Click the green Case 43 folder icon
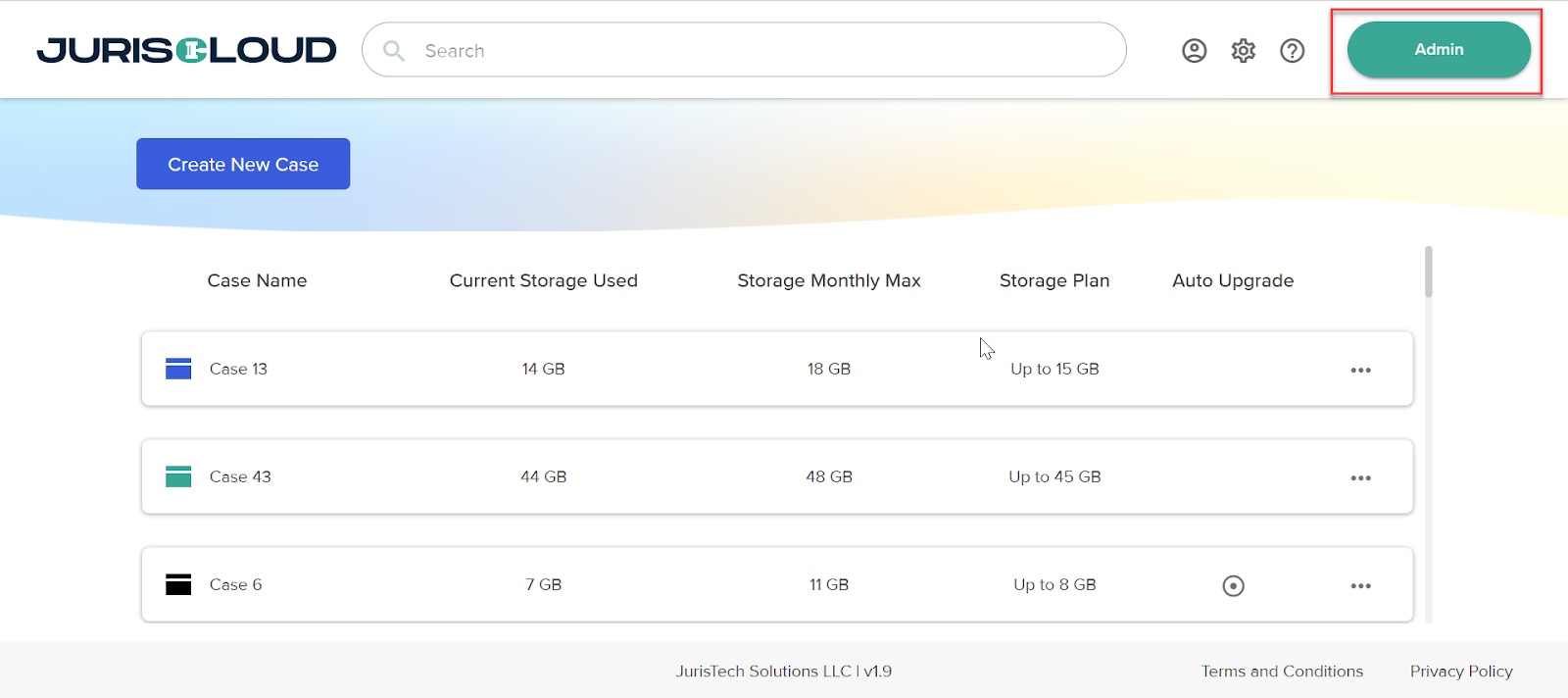1568x698 pixels. 178,476
